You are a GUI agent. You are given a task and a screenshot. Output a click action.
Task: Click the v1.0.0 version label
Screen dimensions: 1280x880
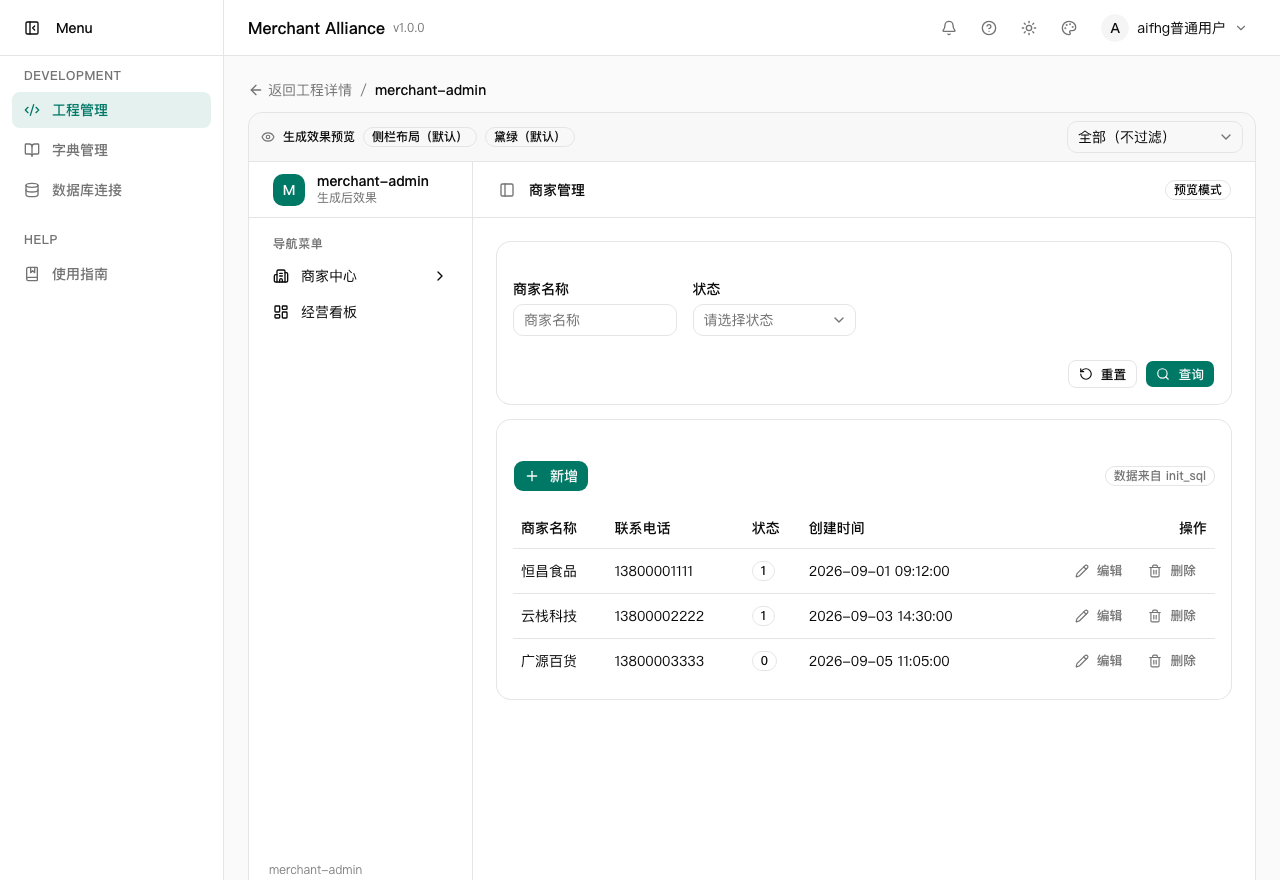click(409, 28)
